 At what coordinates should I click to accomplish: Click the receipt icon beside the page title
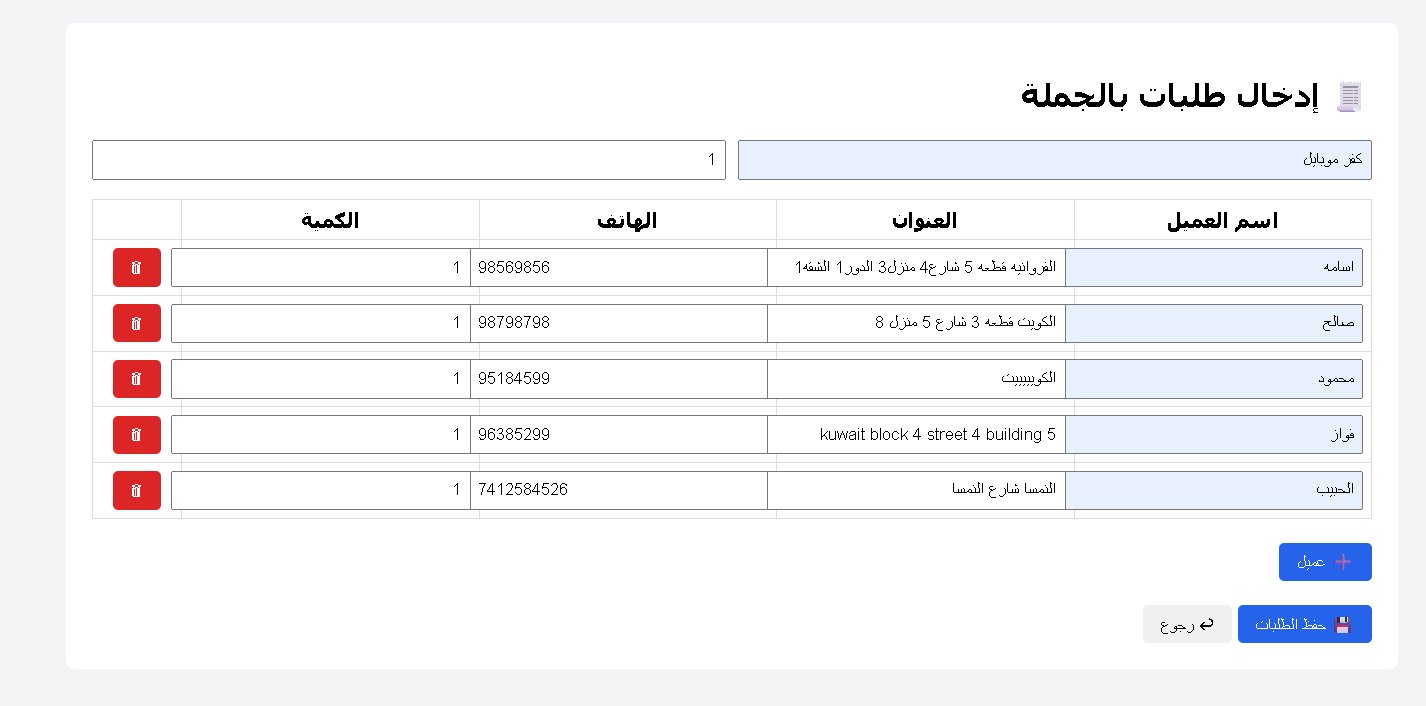(x=1349, y=96)
